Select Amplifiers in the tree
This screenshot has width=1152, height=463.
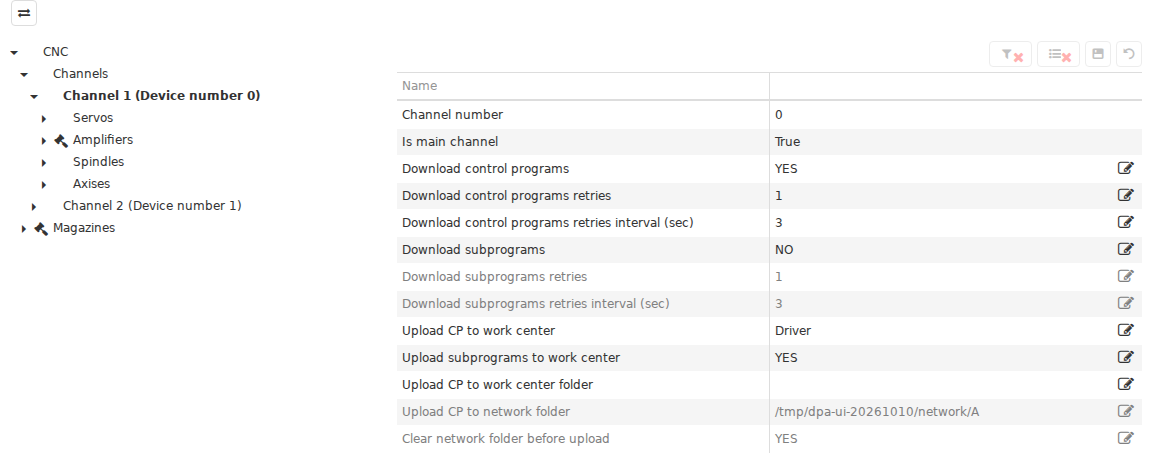point(103,140)
